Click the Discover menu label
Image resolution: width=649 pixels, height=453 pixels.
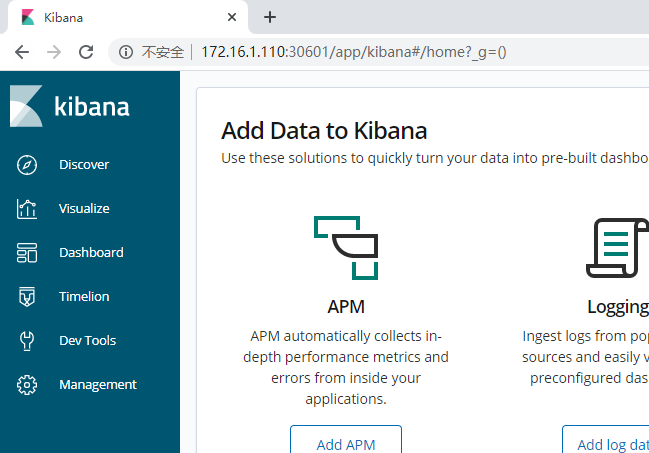click(x=84, y=165)
